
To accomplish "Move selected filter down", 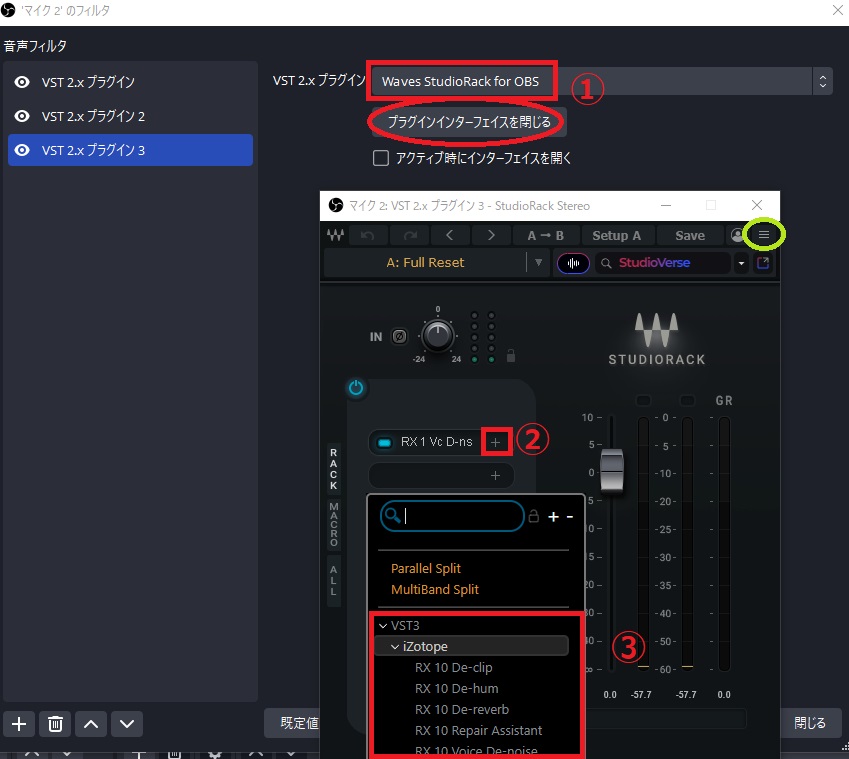I will (127, 724).
